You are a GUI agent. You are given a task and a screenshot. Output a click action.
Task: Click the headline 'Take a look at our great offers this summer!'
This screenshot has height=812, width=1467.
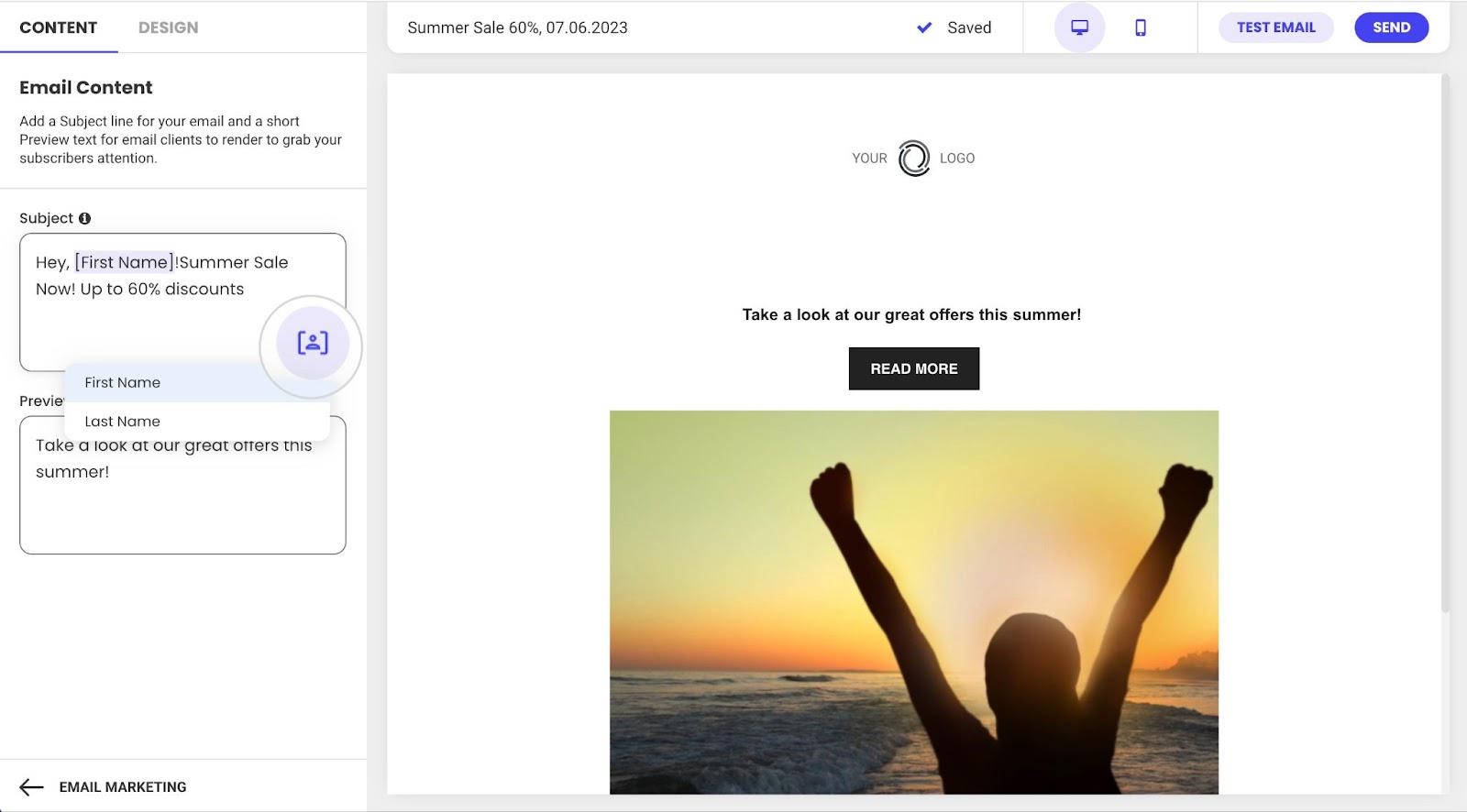tap(912, 314)
